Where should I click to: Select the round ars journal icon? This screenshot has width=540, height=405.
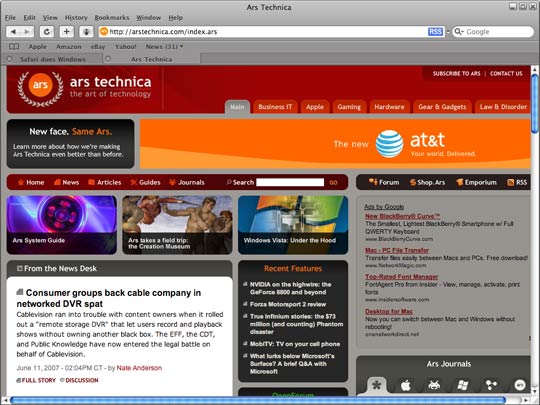tap(520, 385)
